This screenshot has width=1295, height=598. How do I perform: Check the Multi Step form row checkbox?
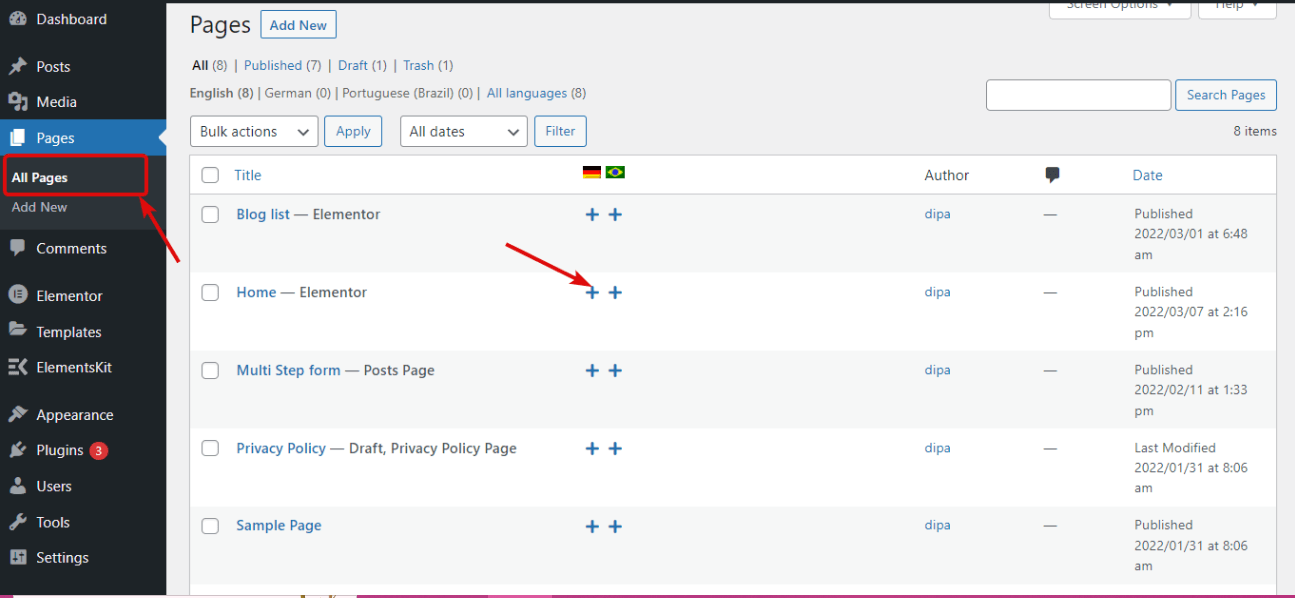point(210,370)
